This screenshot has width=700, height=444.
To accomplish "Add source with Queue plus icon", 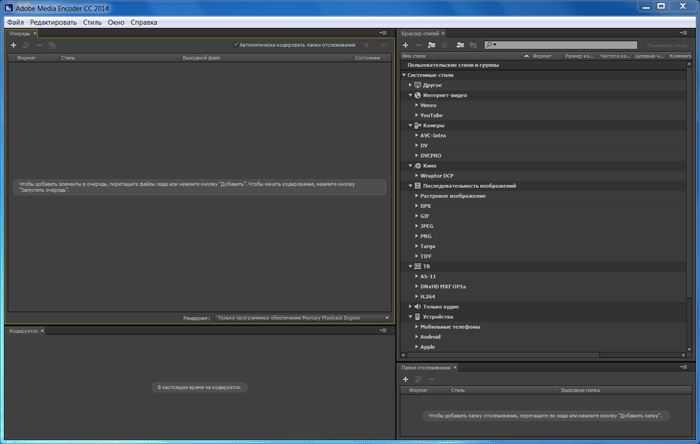I will point(13,45).
